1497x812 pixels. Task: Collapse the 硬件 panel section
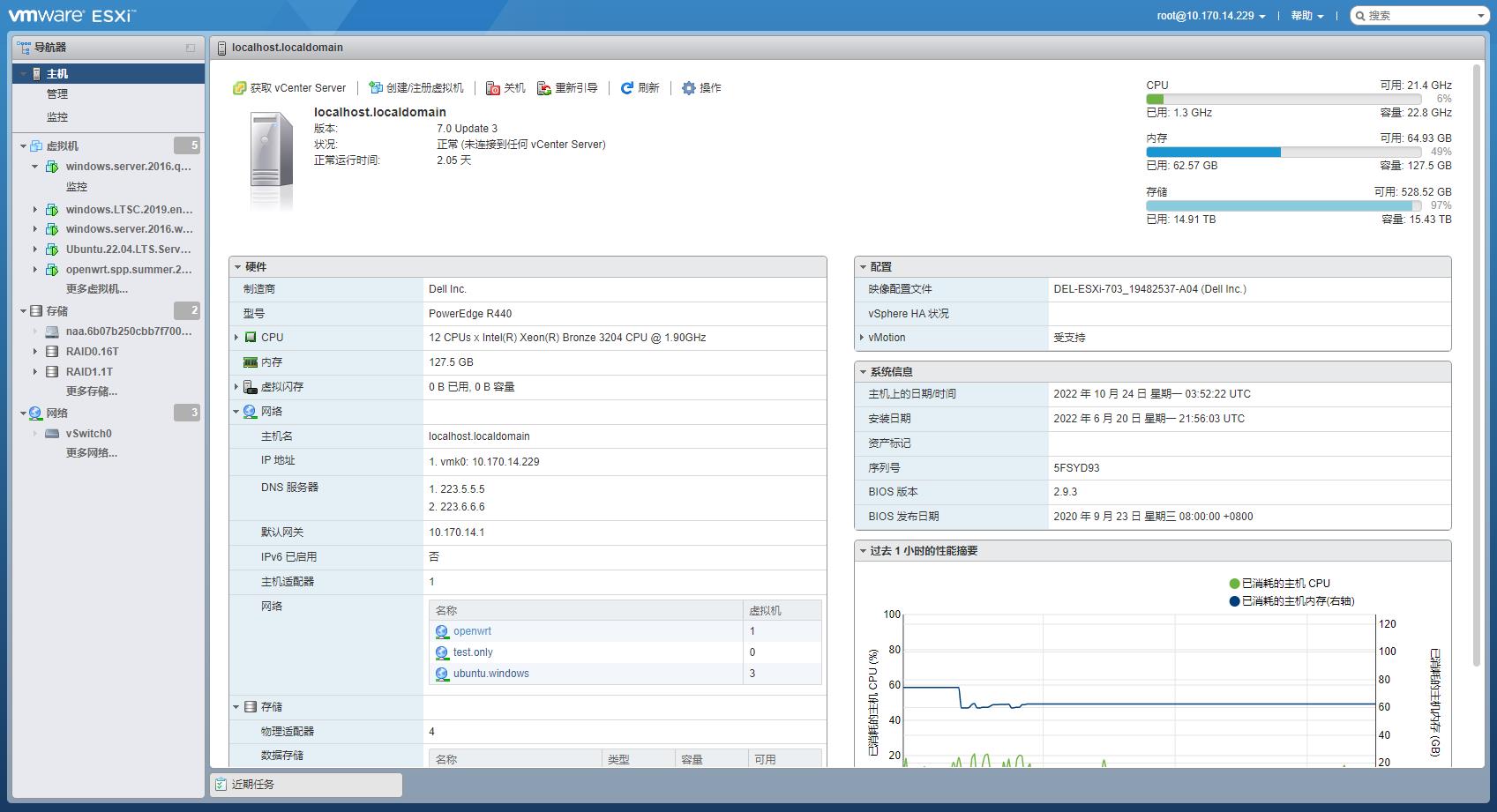(237, 267)
